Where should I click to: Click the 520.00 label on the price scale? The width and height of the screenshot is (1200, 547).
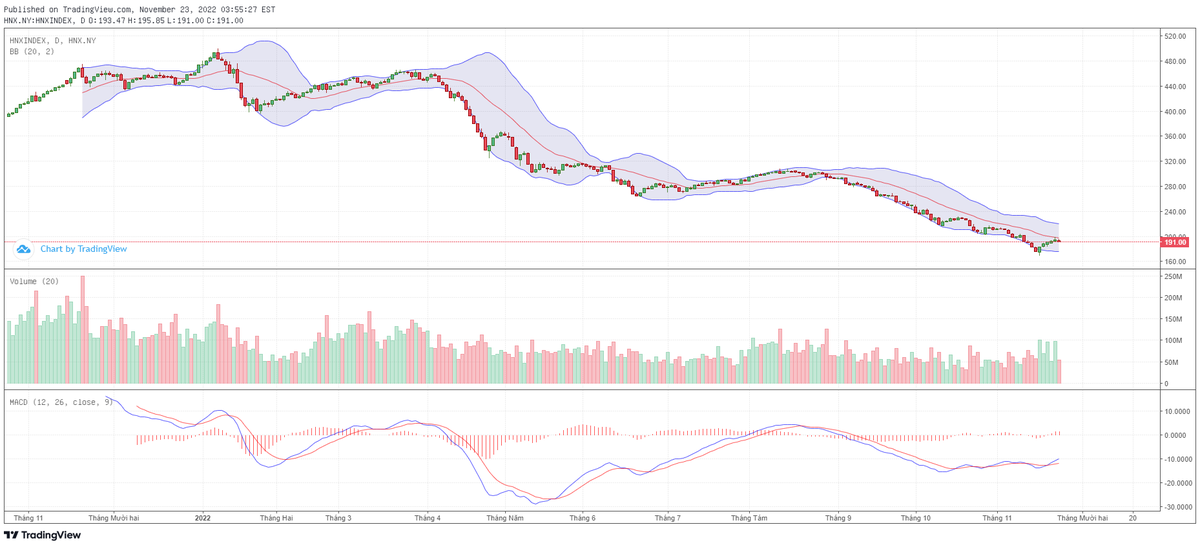tap(1173, 37)
